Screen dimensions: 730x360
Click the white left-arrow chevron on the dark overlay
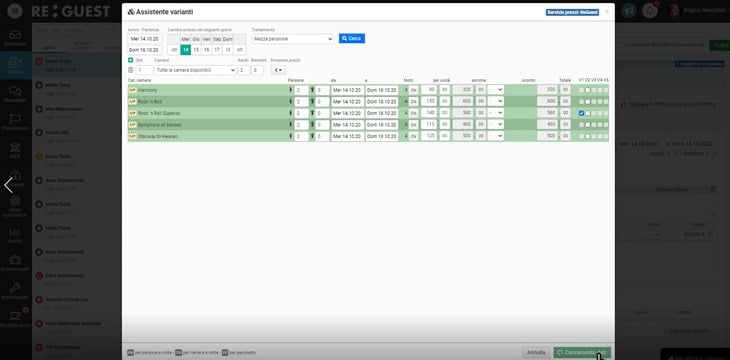(x=8, y=185)
